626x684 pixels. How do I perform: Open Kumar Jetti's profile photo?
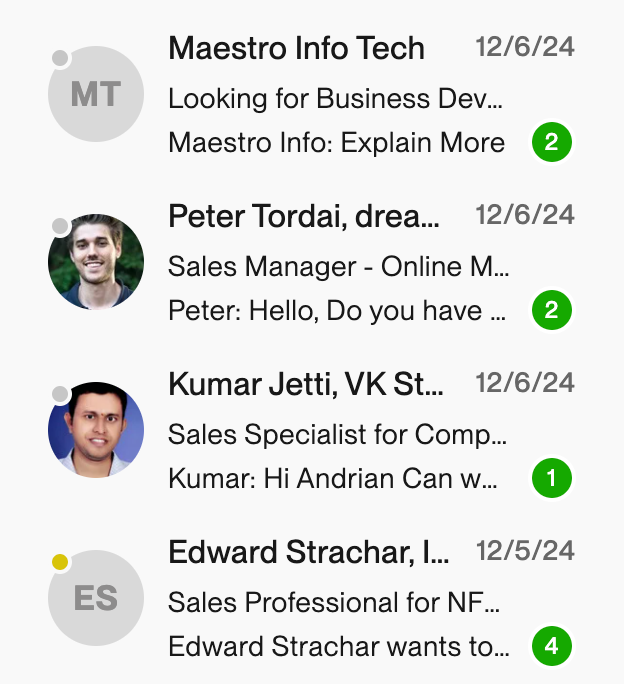pos(96,430)
